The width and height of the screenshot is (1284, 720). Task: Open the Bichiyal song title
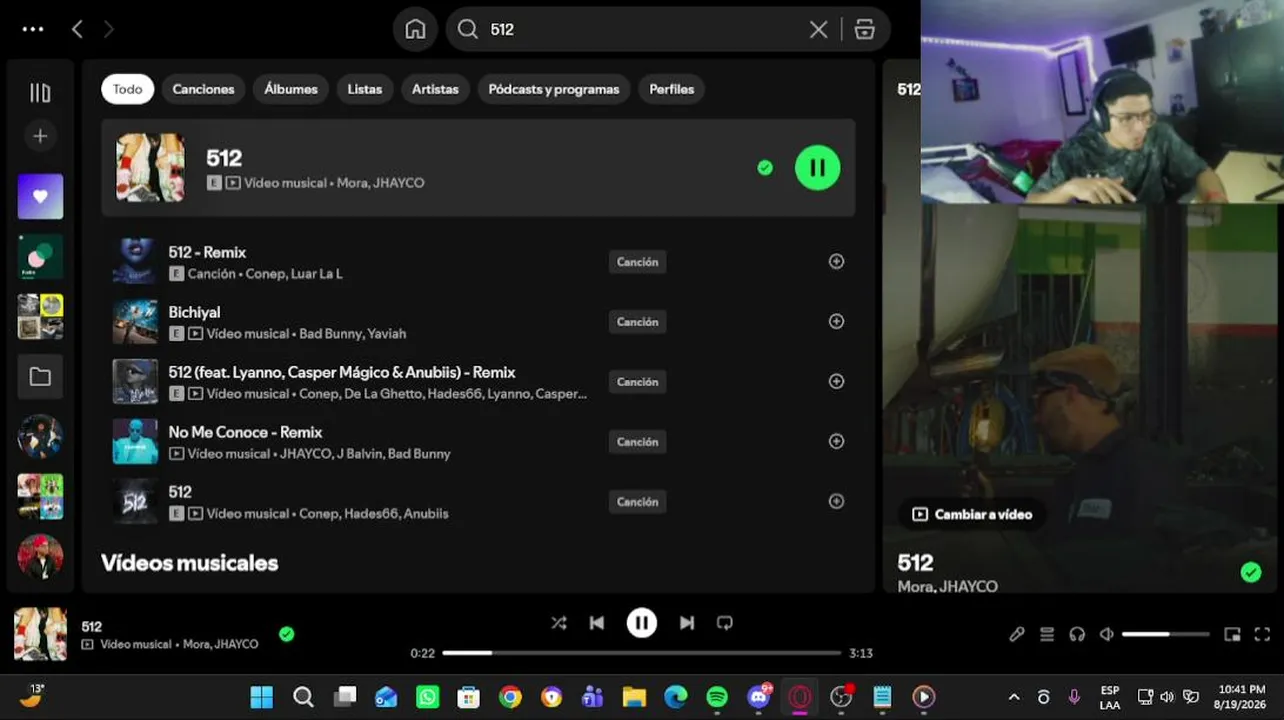tap(194, 312)
